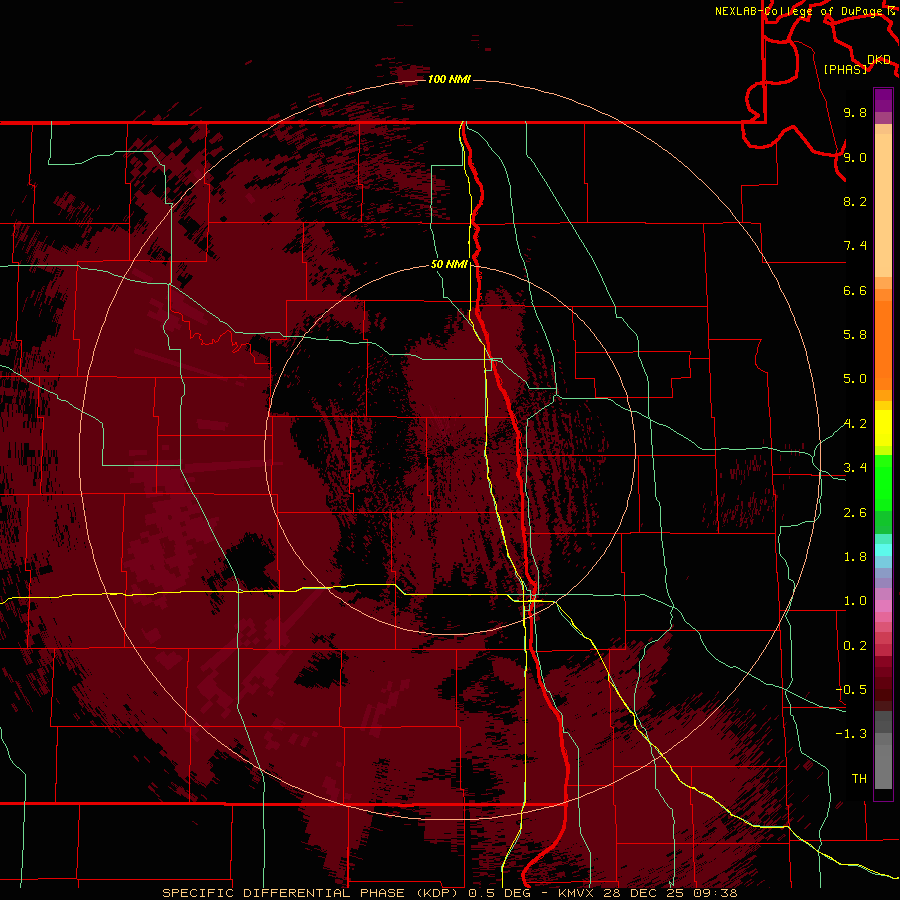Select the purple top segment of color bar

click(x=883, y=100)
